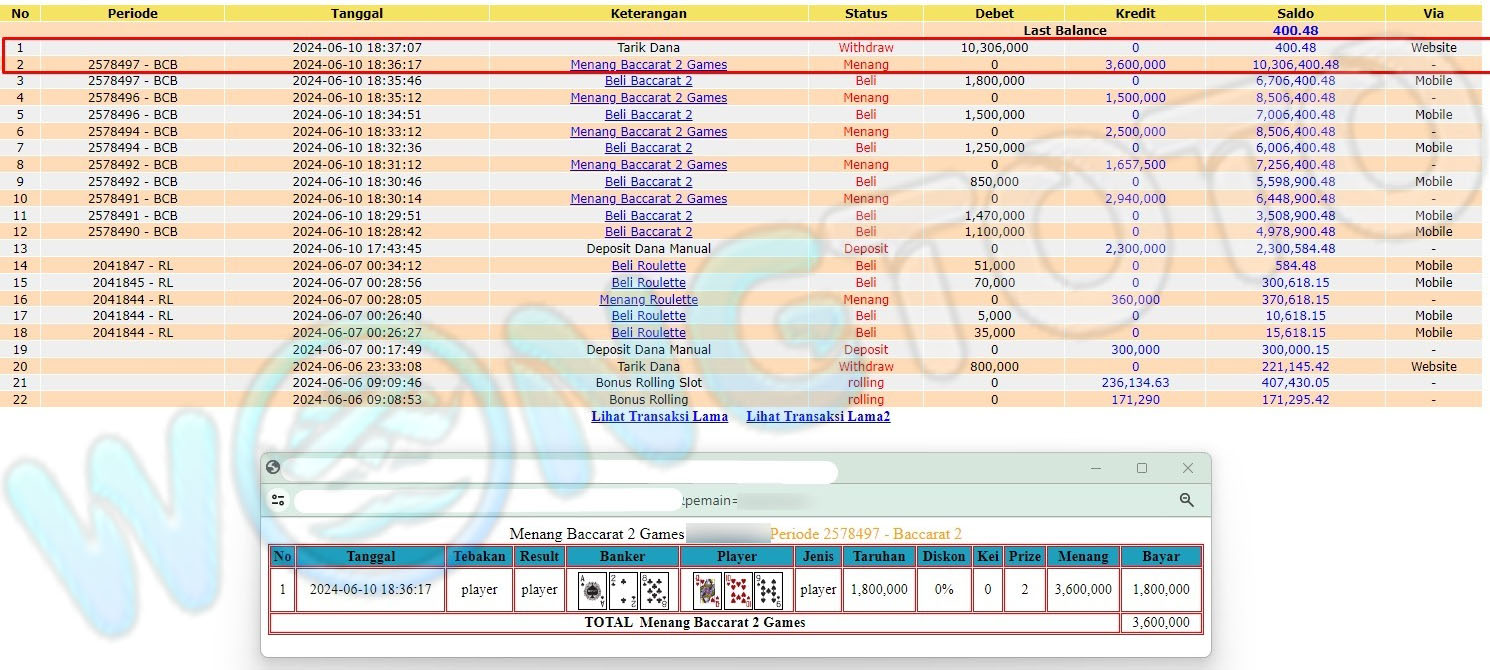Open Beli Roulette link at 00:26:27
1490x670 pixels.
pos(648,333)
